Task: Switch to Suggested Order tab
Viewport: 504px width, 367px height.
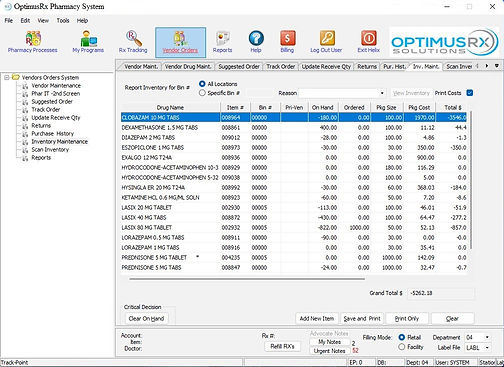Action: coord(239,67)
